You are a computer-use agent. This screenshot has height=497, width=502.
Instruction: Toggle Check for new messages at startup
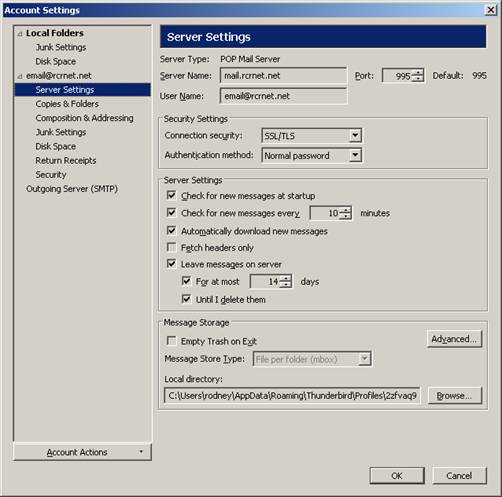click(171, 195)
